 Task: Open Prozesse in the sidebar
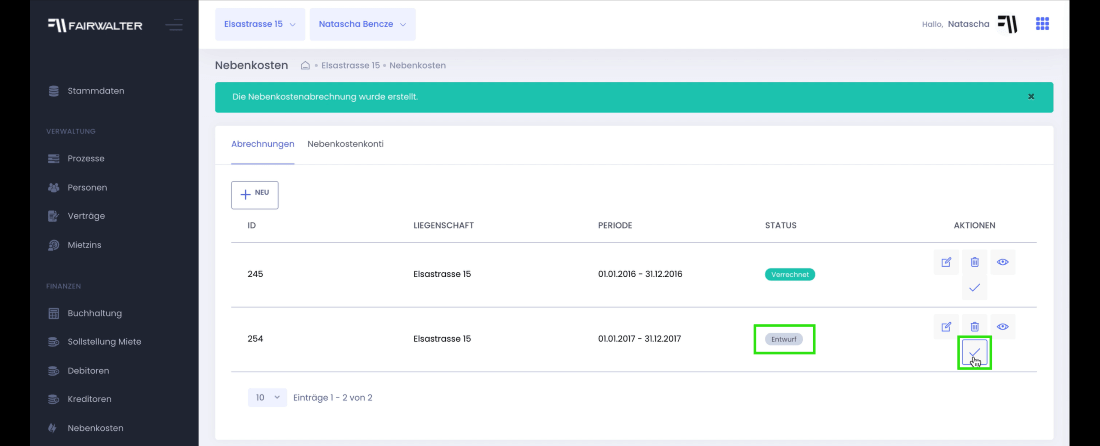86,158
